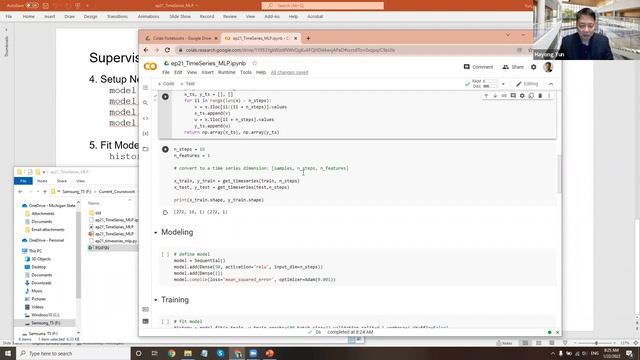Open the Colab files folder sidebar icon
The image size is (640, 360).
tap(145, 149)
